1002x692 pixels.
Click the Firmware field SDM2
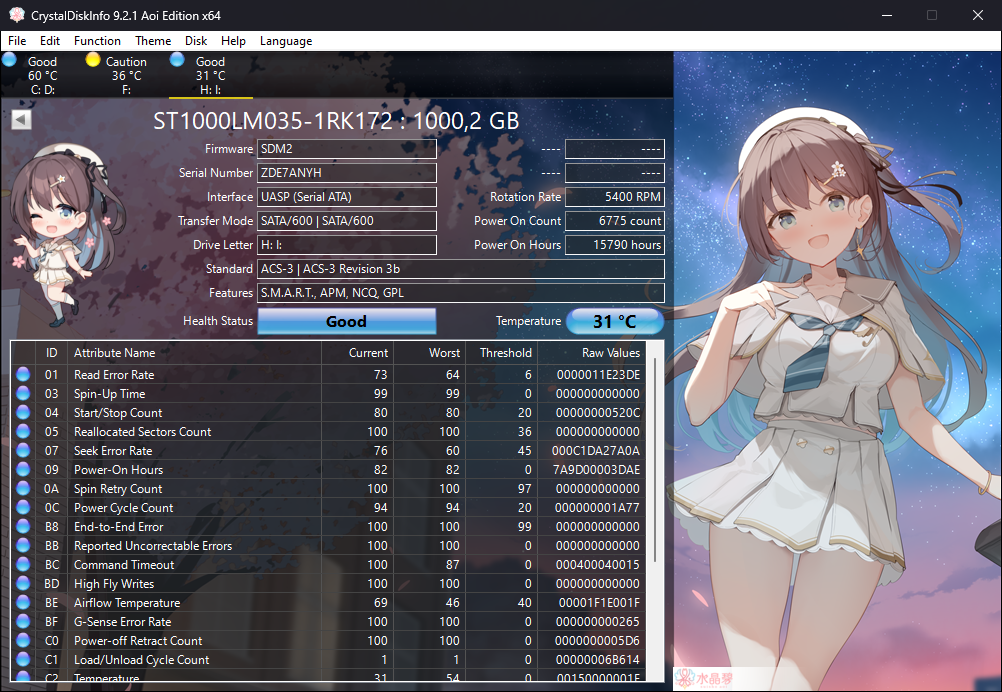click(347, 149)
